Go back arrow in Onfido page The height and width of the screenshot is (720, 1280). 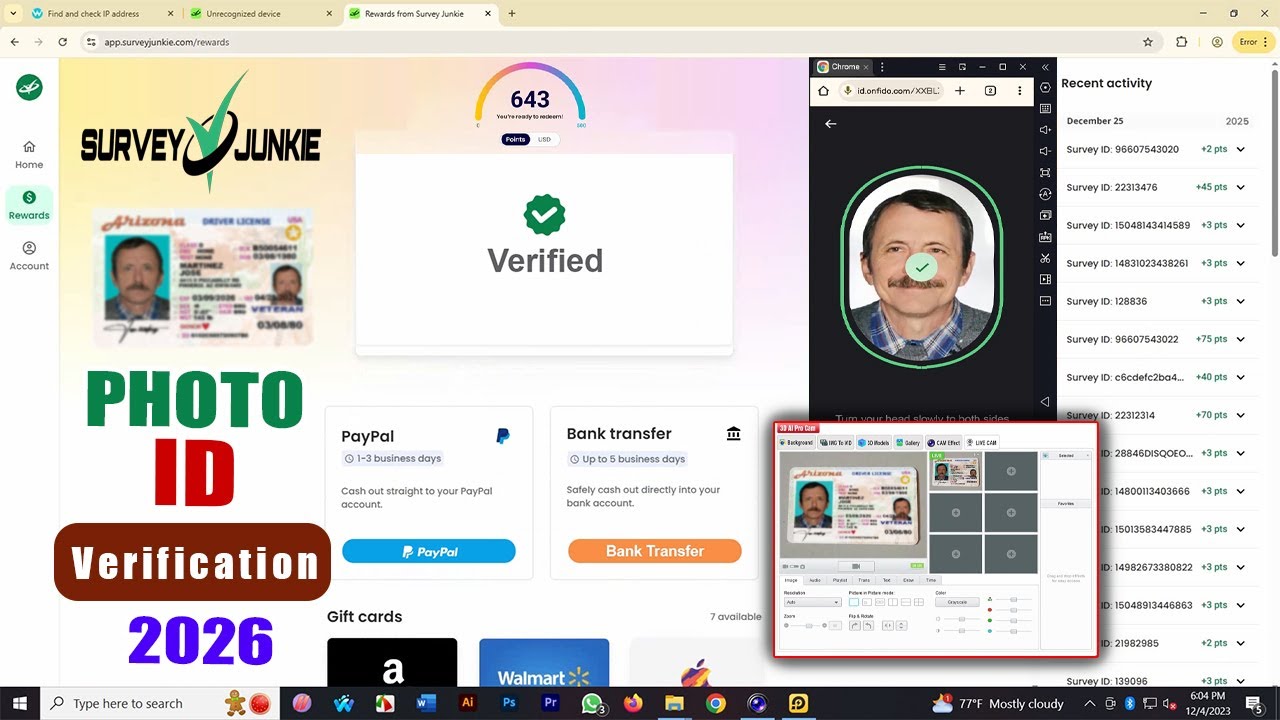830,124
